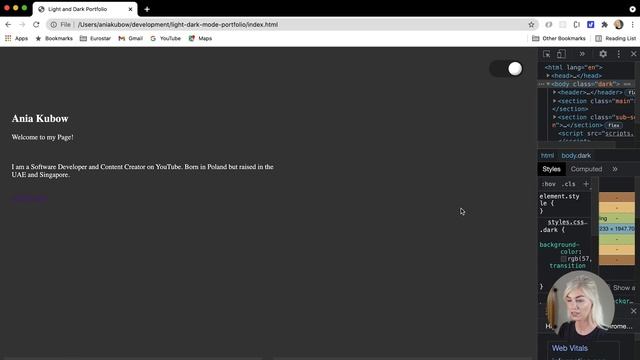Click the script src scripts link
Viewport: 640px width, 360px height.
pyautogui.click(x=618, y=133)
